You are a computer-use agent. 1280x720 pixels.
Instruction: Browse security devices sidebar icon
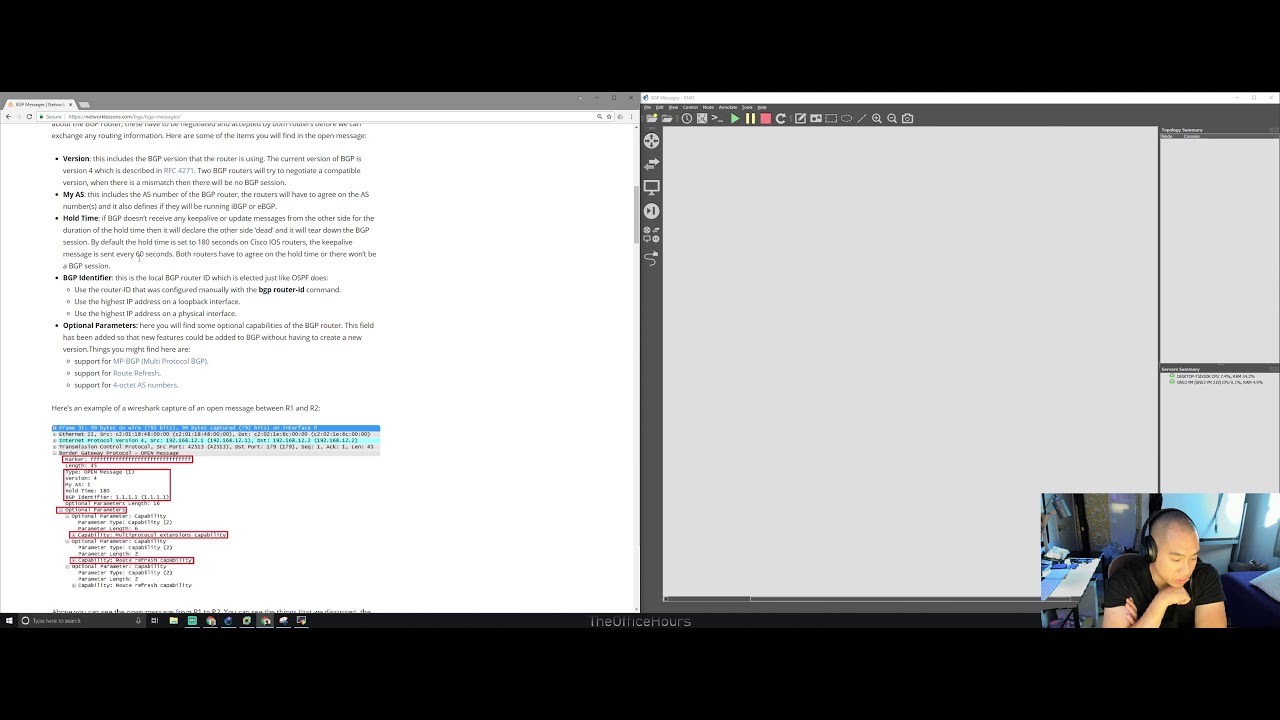click(x=652, y=210)
